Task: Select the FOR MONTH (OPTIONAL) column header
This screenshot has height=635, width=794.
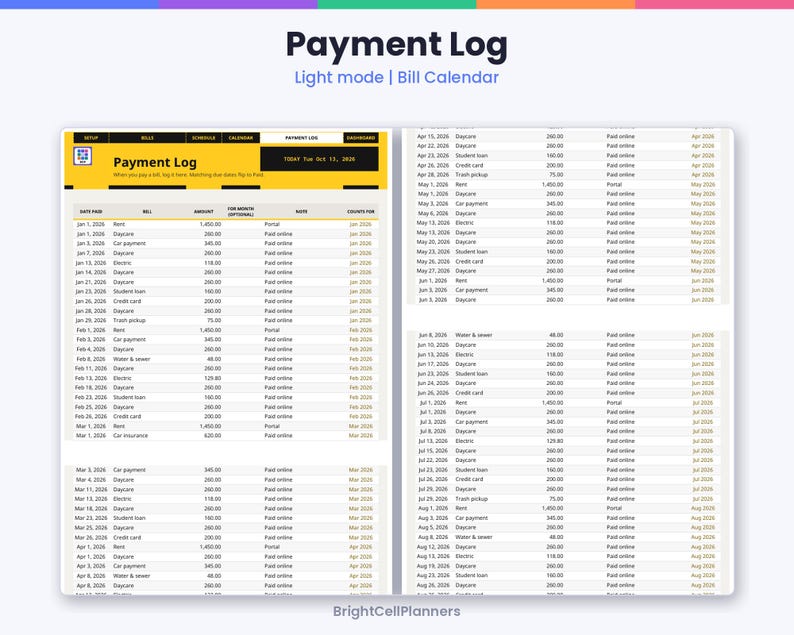Action: click(x=241, y=212)
